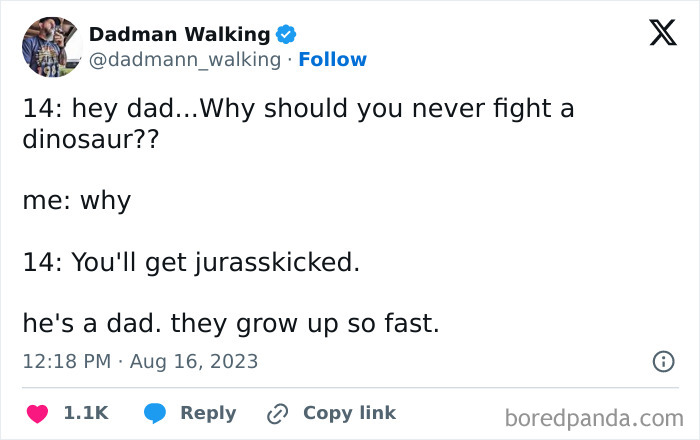The image size is (700, 440).
Task: Click the blue reply speech bubble icon
Action: click(155, 413)
